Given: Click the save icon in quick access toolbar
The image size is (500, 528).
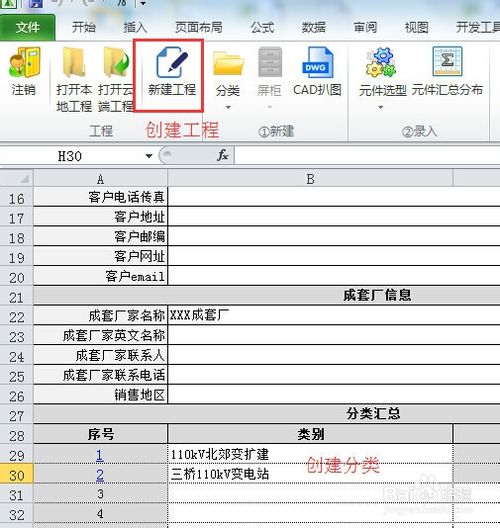Looking at the screenshot, I should (36, 3).
